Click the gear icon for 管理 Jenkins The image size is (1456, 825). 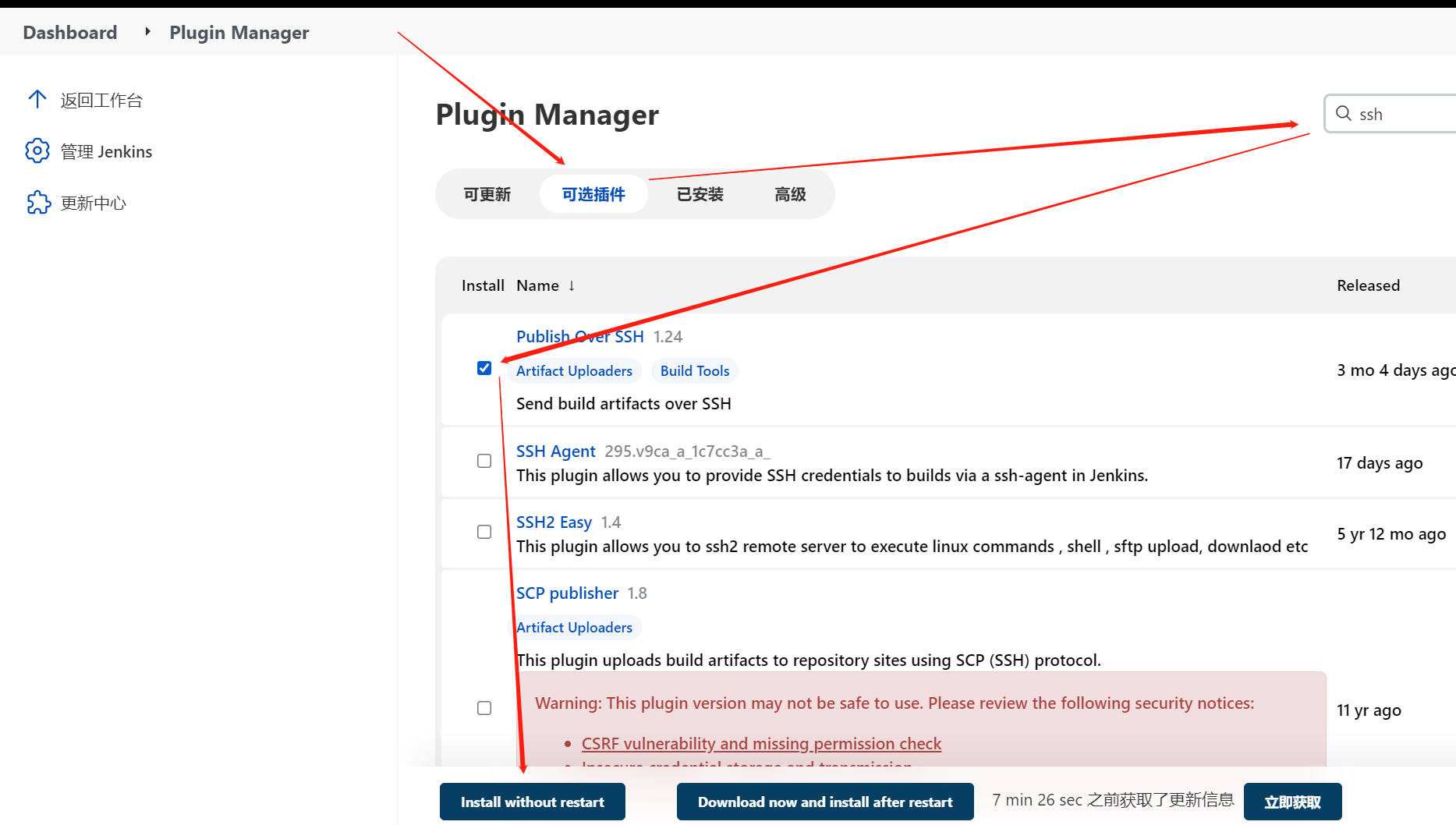coord(37,150)
